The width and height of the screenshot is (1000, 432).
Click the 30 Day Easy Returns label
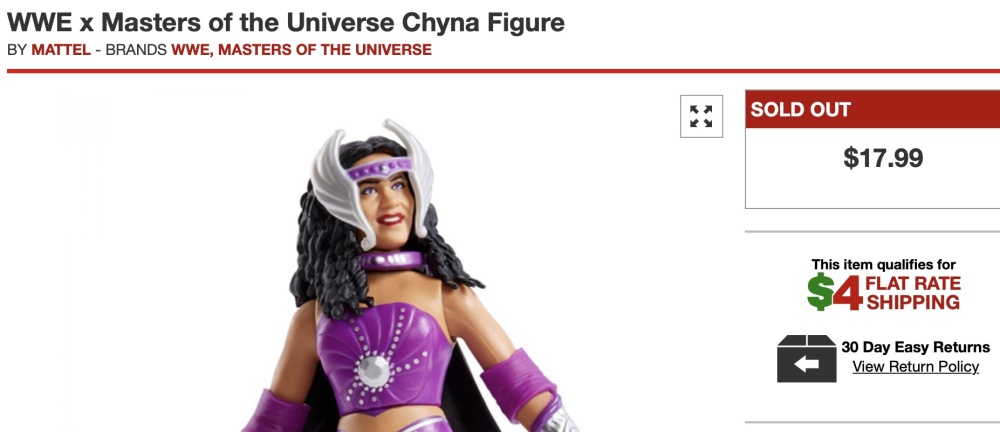915,347
